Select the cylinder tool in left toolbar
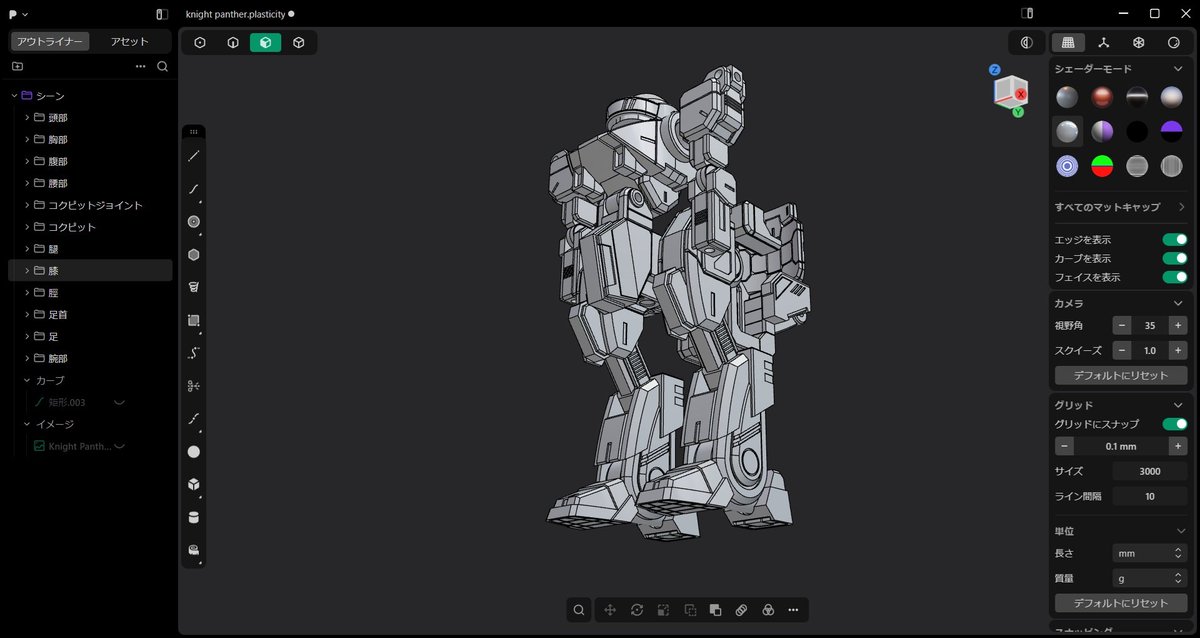This screenshot has height=638, width=1200. click(x=194, y=517)
